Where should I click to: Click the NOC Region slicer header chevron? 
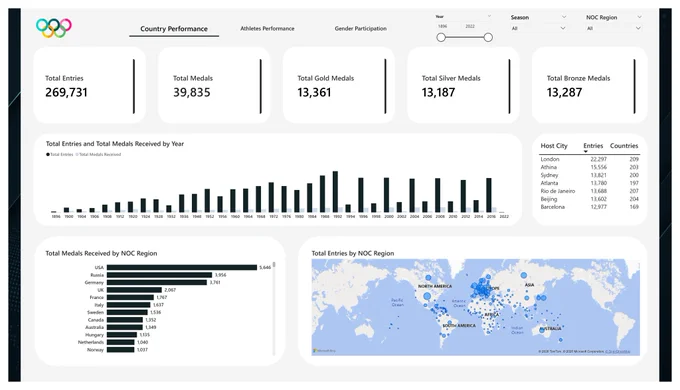639,17
